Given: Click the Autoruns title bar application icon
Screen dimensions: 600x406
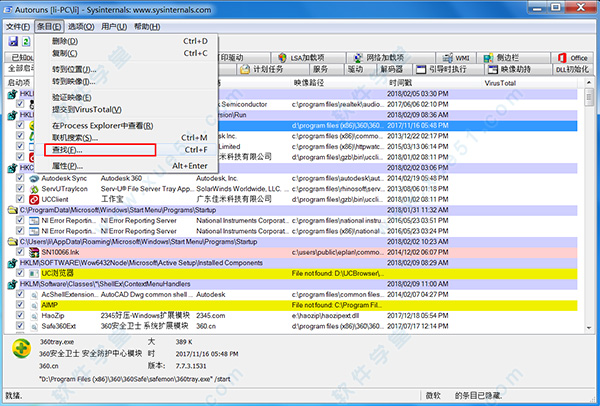Looking at the screenshot, I should coord(8,10).
